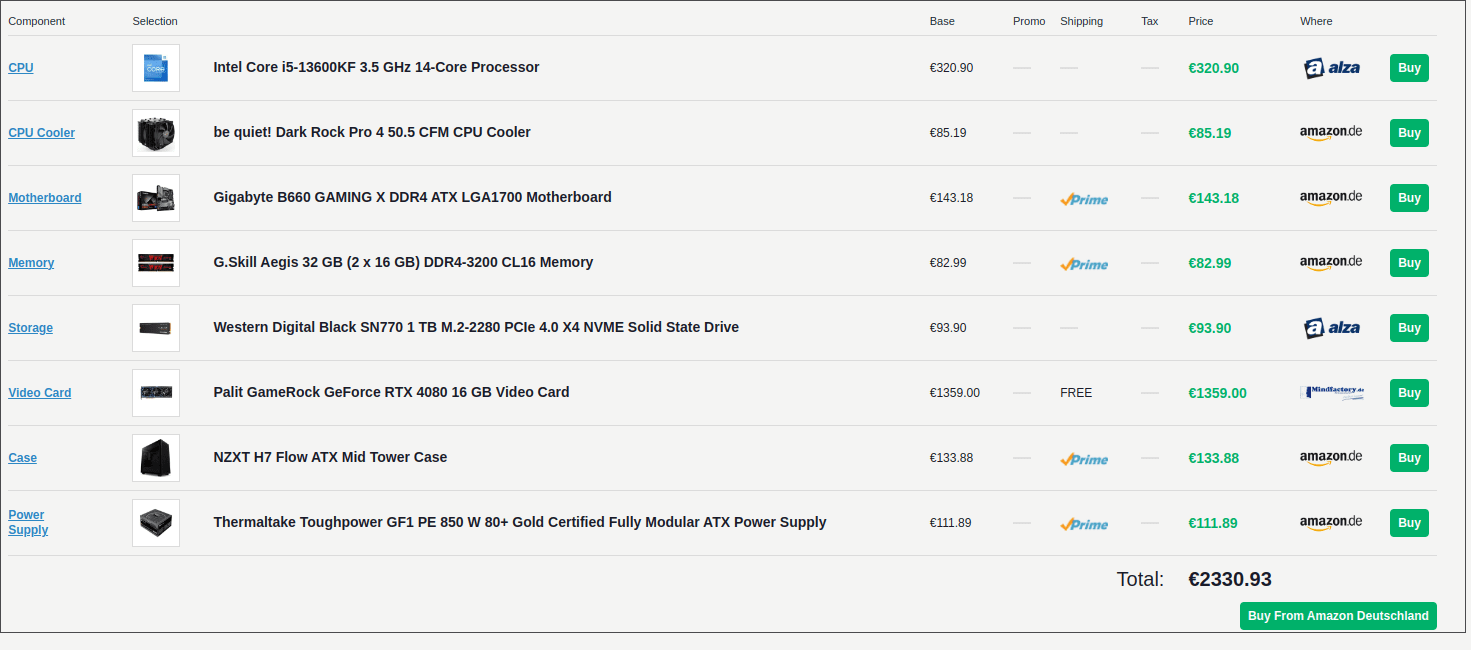Screen dimensions: 1471x650
Task: Click the Dark Rock Pro 4 cooler image
Action: [156, 133]
